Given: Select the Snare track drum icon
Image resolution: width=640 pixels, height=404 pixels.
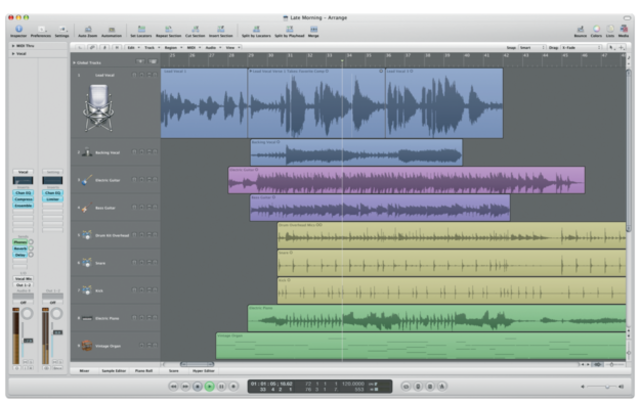Looking at the screenshot, I should pyautogui.click(x=87, y=263).
